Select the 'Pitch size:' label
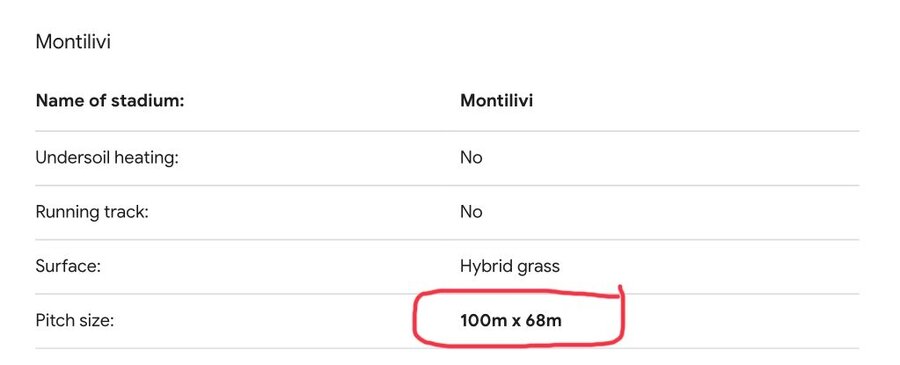The height and width of the screenshot is (365, 900). (x=75, y=321)
